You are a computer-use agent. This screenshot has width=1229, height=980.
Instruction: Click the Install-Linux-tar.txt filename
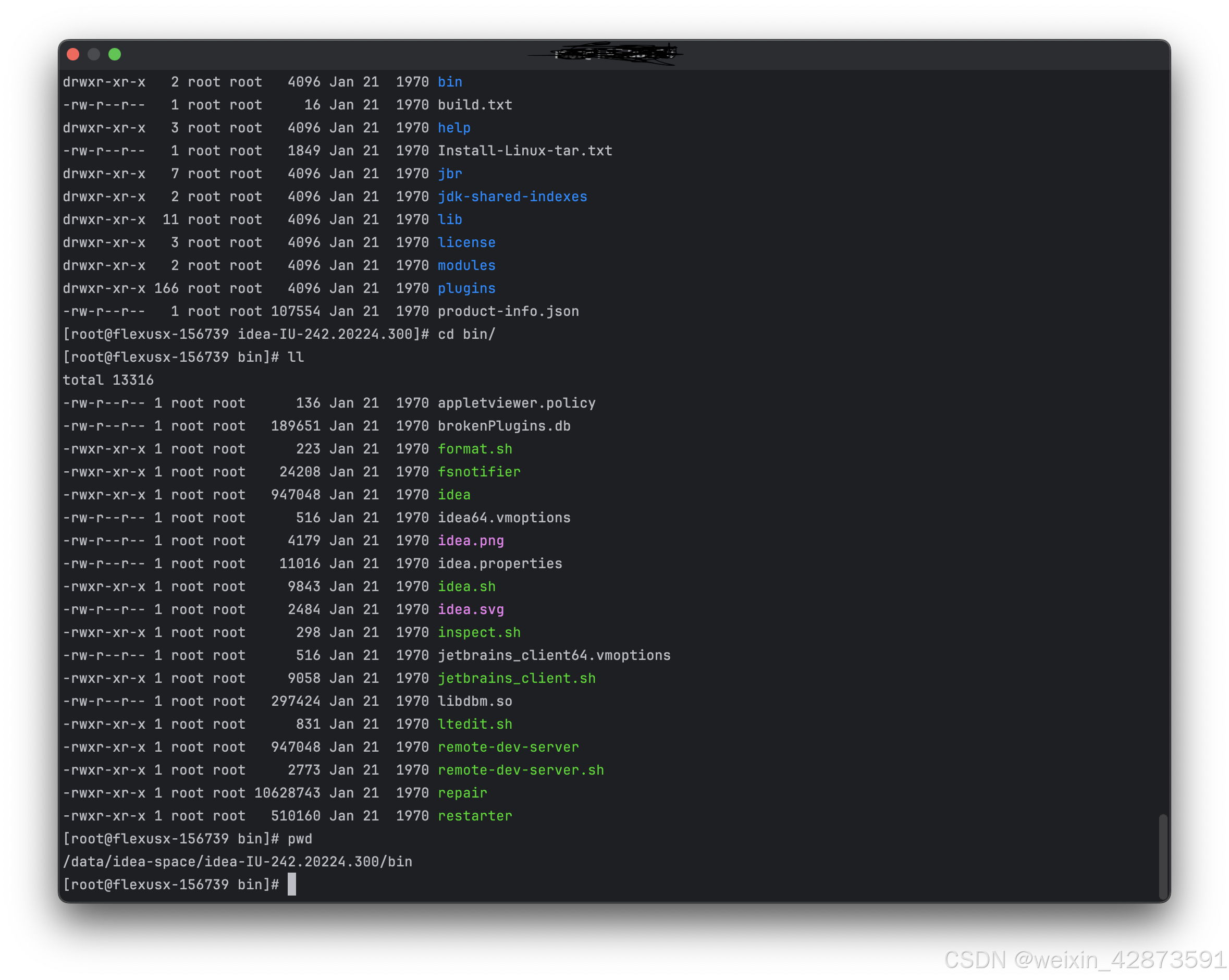click(524, 151)
